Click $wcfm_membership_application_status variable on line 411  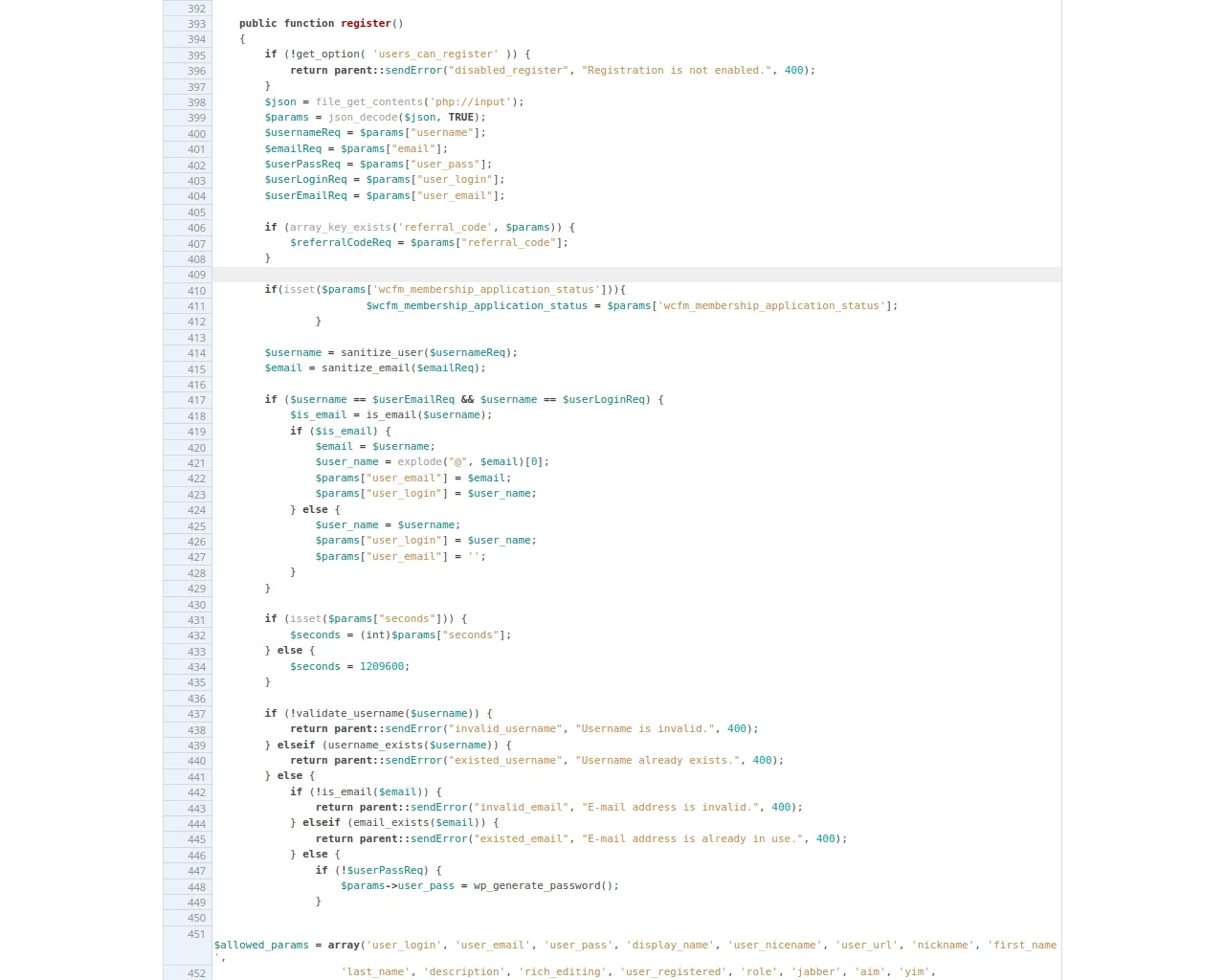pyautogui.click(x=477, y=305)
